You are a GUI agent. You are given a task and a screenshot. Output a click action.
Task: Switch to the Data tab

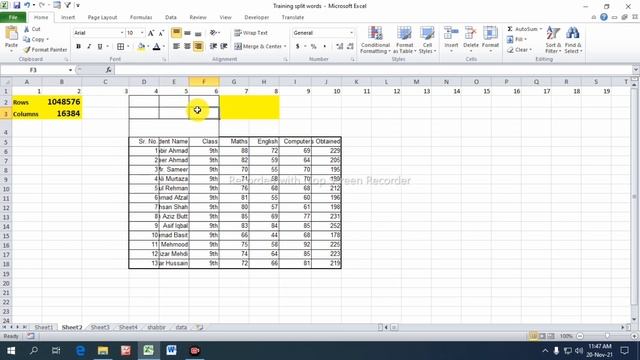point(171,18)
